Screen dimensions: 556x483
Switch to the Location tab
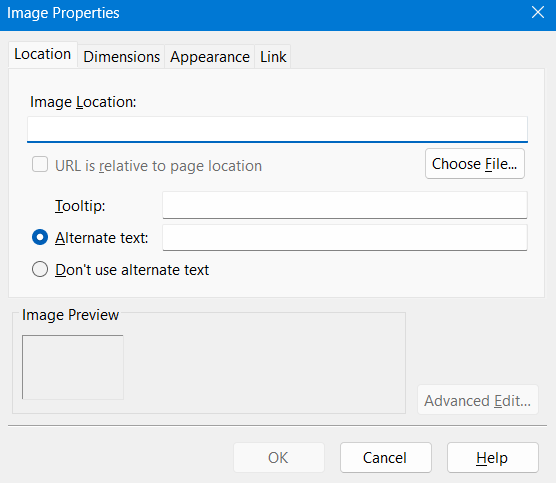(x=43, y=55)
